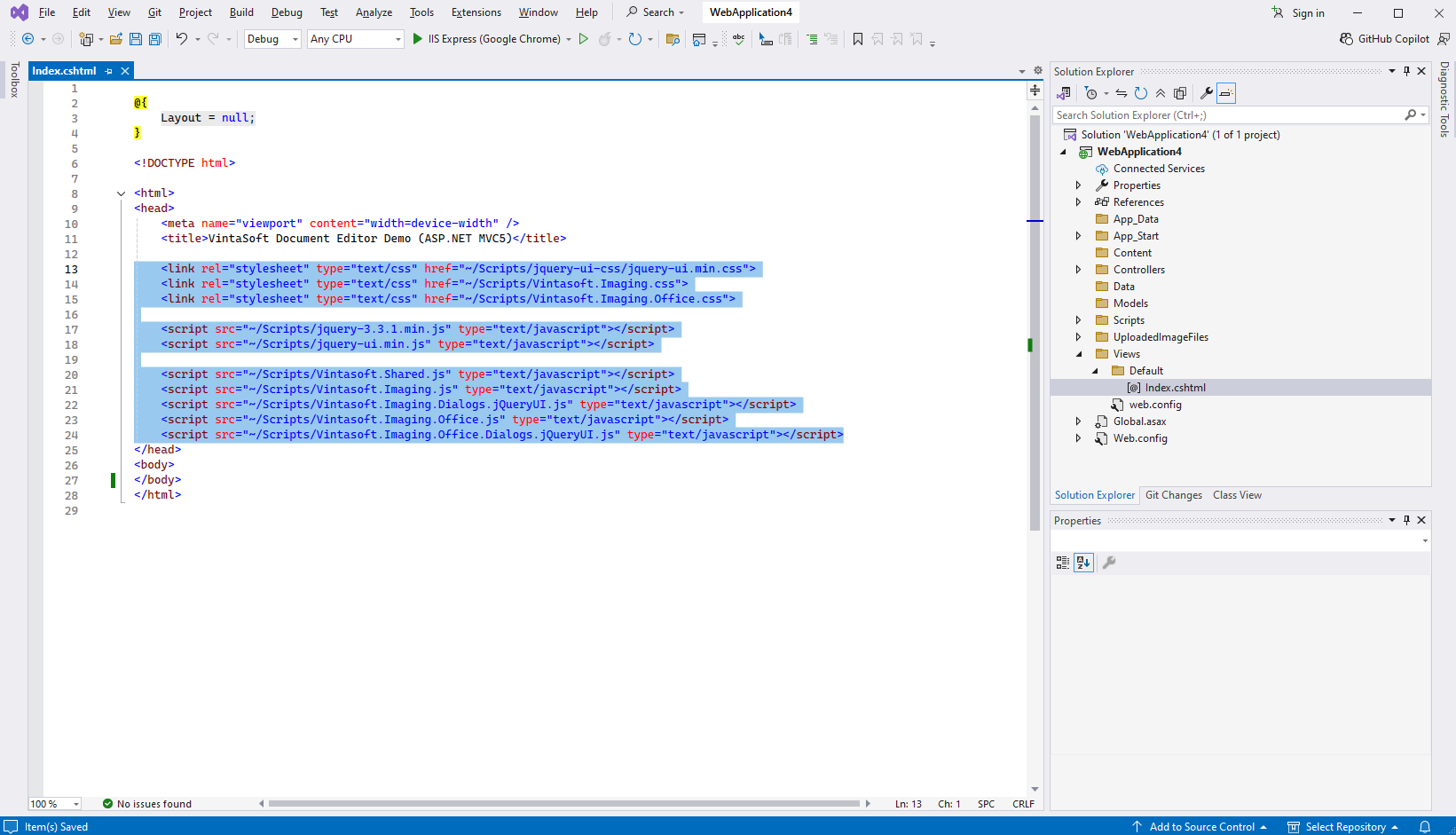
Task: Click the Save All toolbar icon
Action: (x=155, y=39)
